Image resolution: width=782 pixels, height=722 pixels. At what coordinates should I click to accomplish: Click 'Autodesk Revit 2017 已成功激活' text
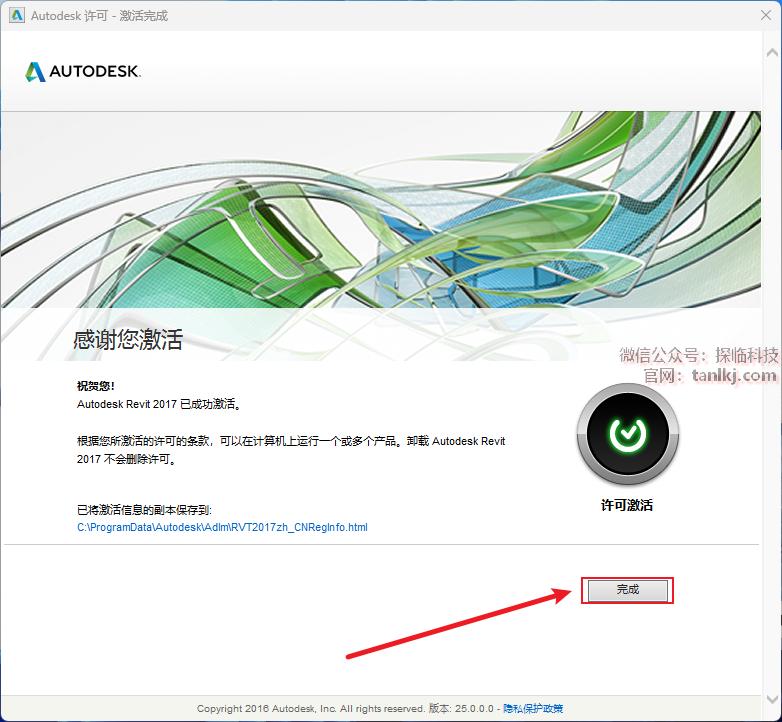(159, 404)
